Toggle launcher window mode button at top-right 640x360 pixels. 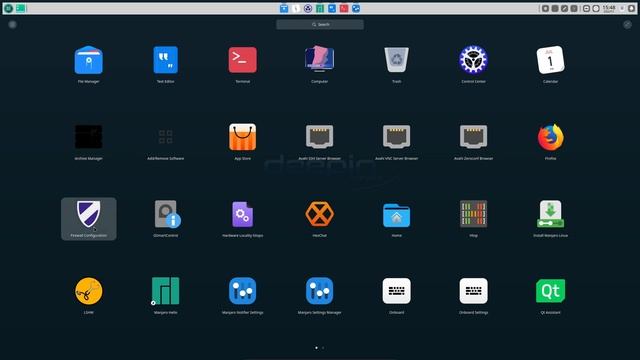[627, 24]
